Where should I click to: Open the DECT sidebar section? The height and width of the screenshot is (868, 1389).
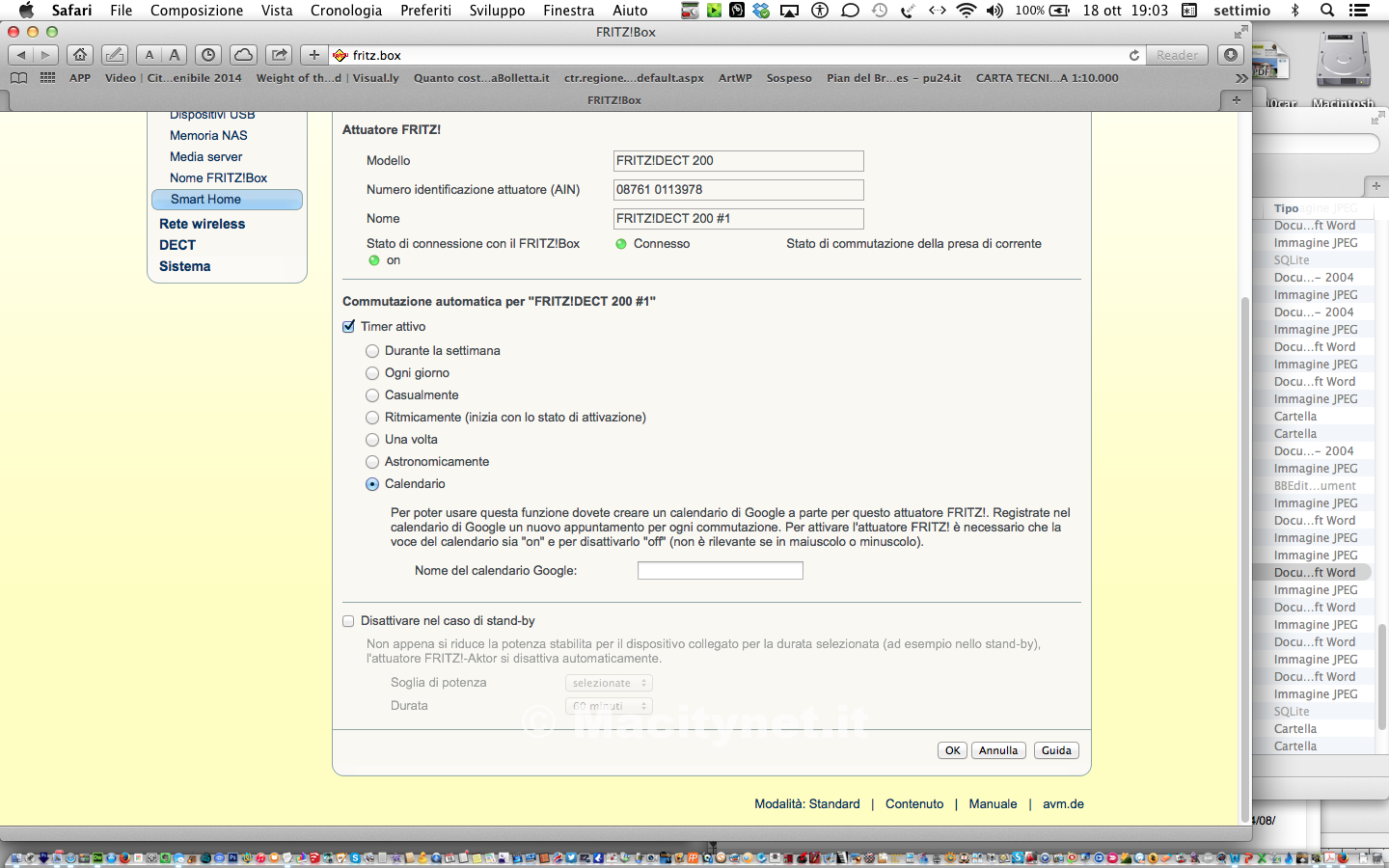click(x=177, y=245)
